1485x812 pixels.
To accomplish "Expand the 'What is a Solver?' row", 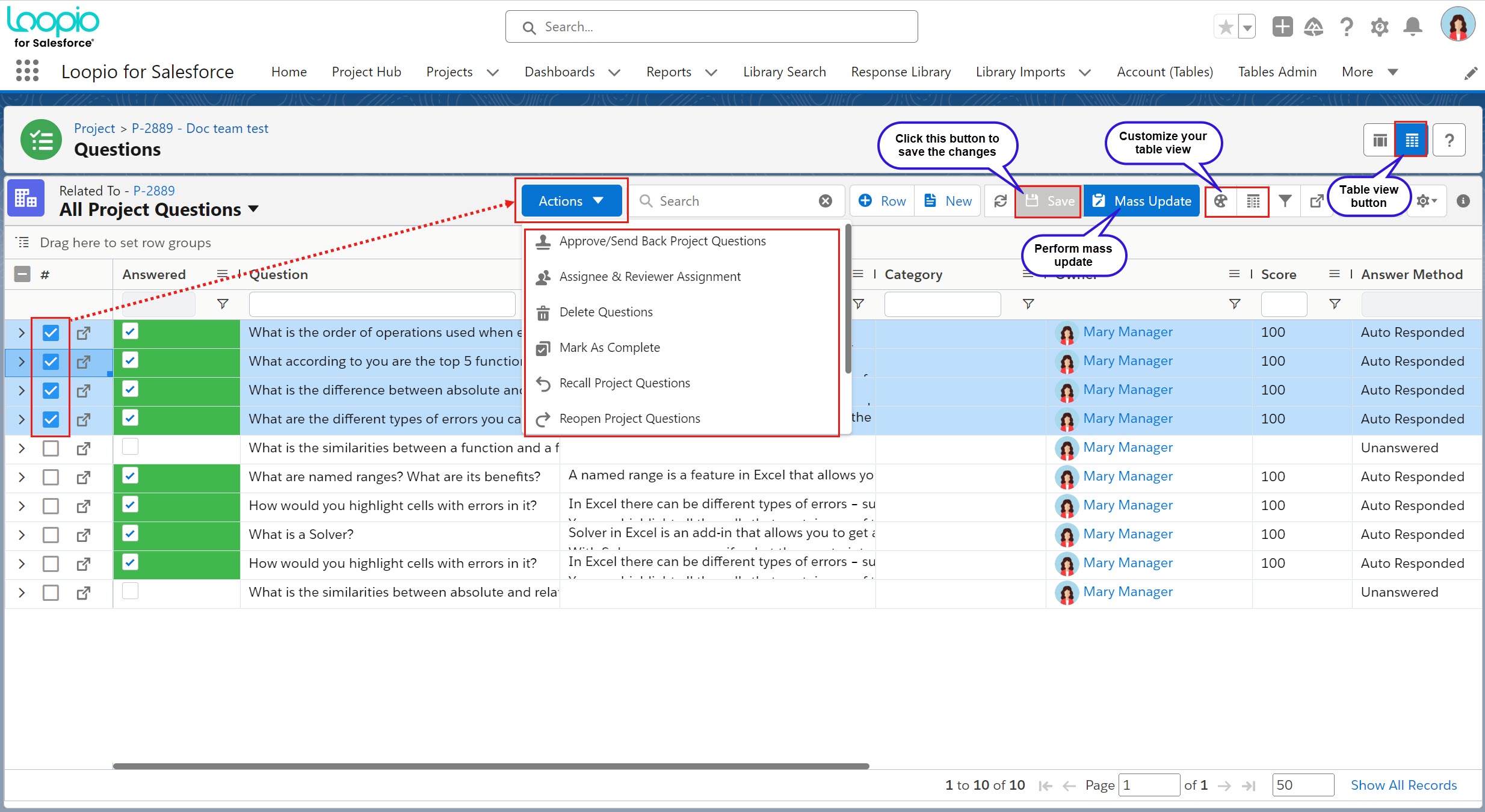I will click(22, 535).
